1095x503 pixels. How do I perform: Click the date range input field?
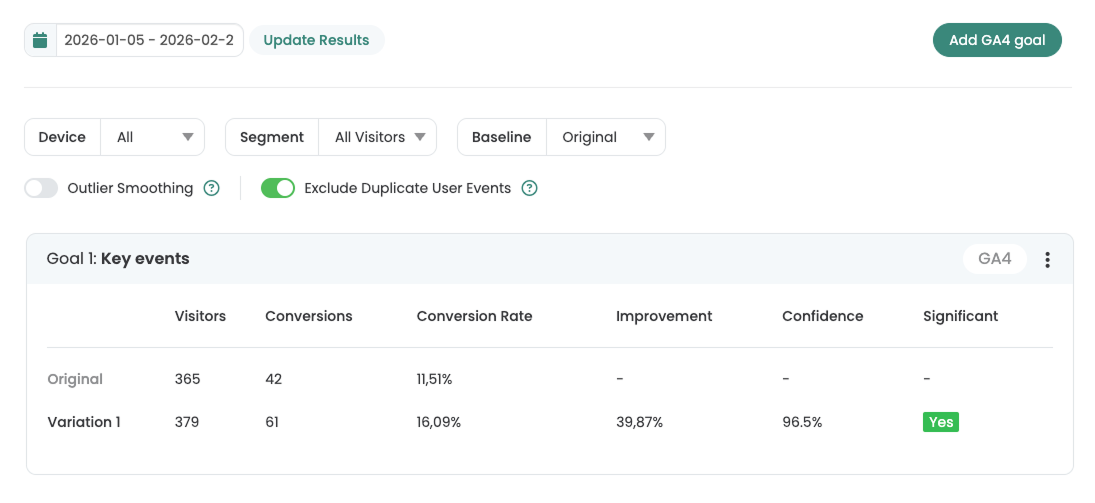(x=149, y=40)
